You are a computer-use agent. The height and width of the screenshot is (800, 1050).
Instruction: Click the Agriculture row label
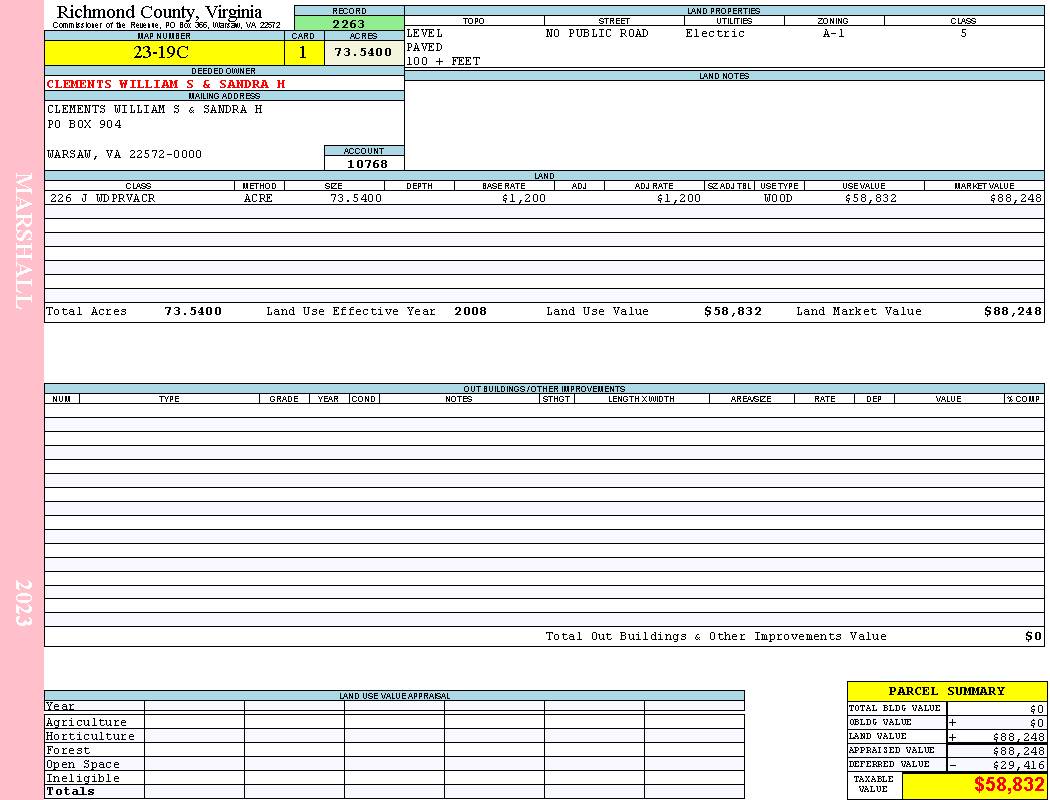(86, 722)
